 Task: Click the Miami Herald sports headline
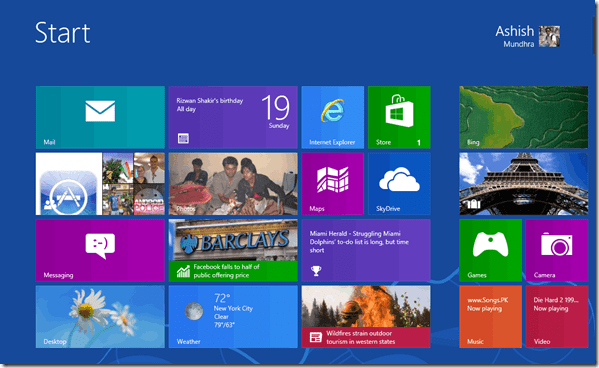coord(359,242)
